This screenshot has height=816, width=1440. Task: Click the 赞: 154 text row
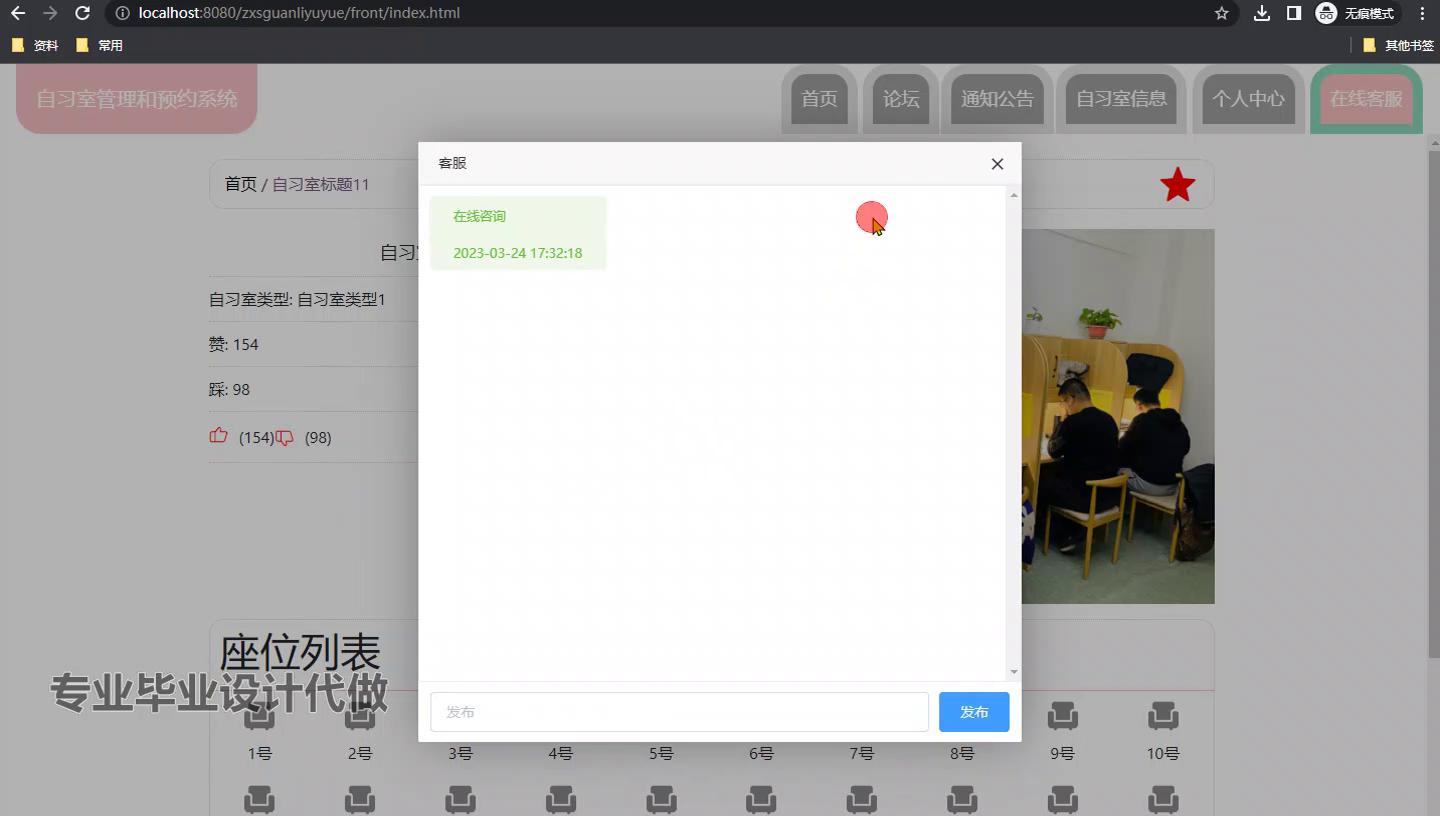click(233, 344)
